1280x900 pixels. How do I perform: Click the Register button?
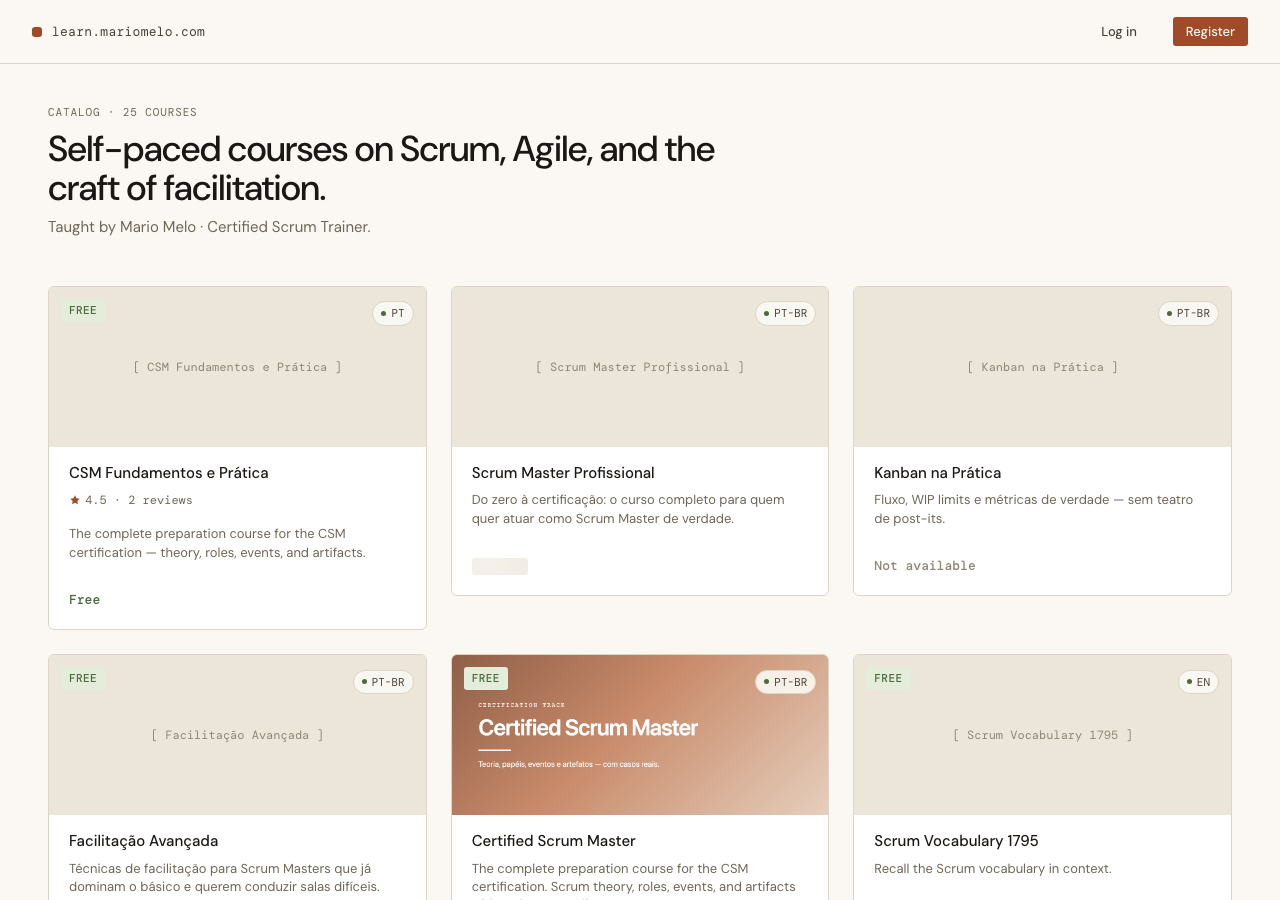(1210, 31)
